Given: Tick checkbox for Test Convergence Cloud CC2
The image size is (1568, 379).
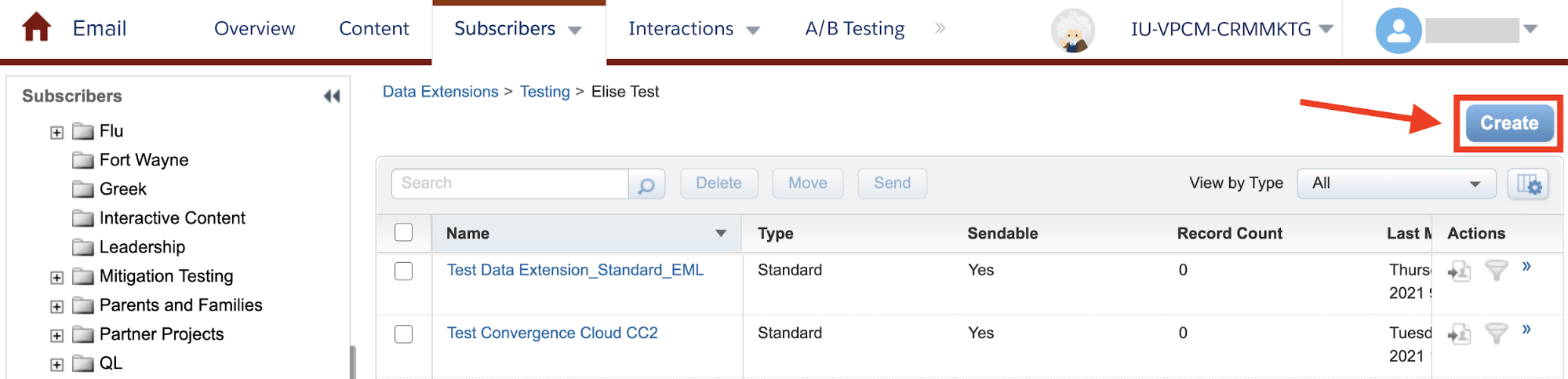Looking at the screenshot, I should [404, 333].
